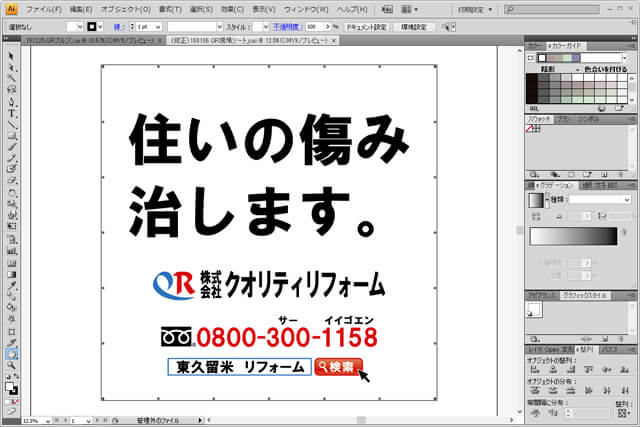
Task: Switch to the アピアランス panel tab
Action: click(542, 295)
